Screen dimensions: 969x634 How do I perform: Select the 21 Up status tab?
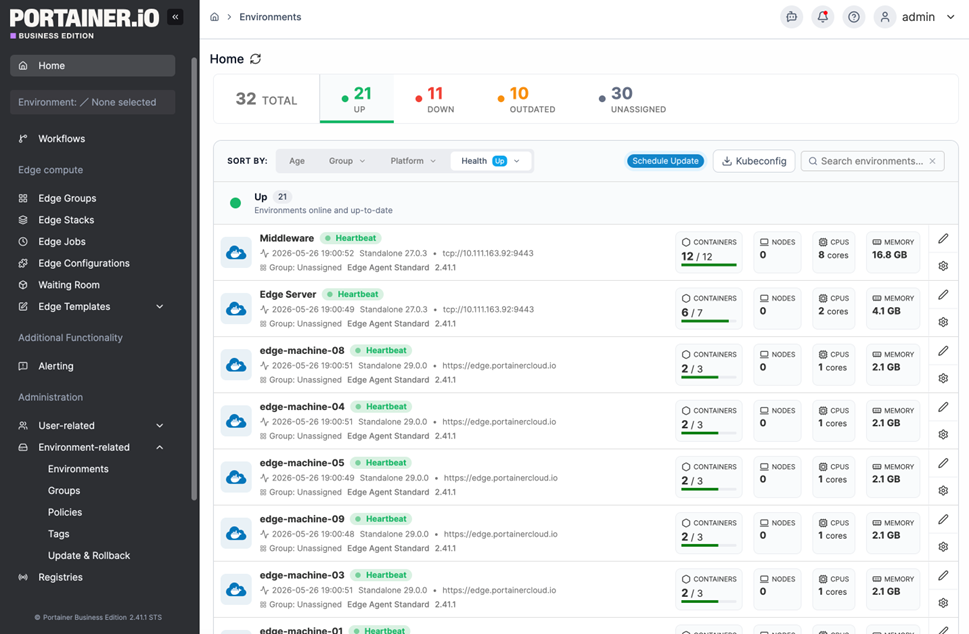pos(357,99)
